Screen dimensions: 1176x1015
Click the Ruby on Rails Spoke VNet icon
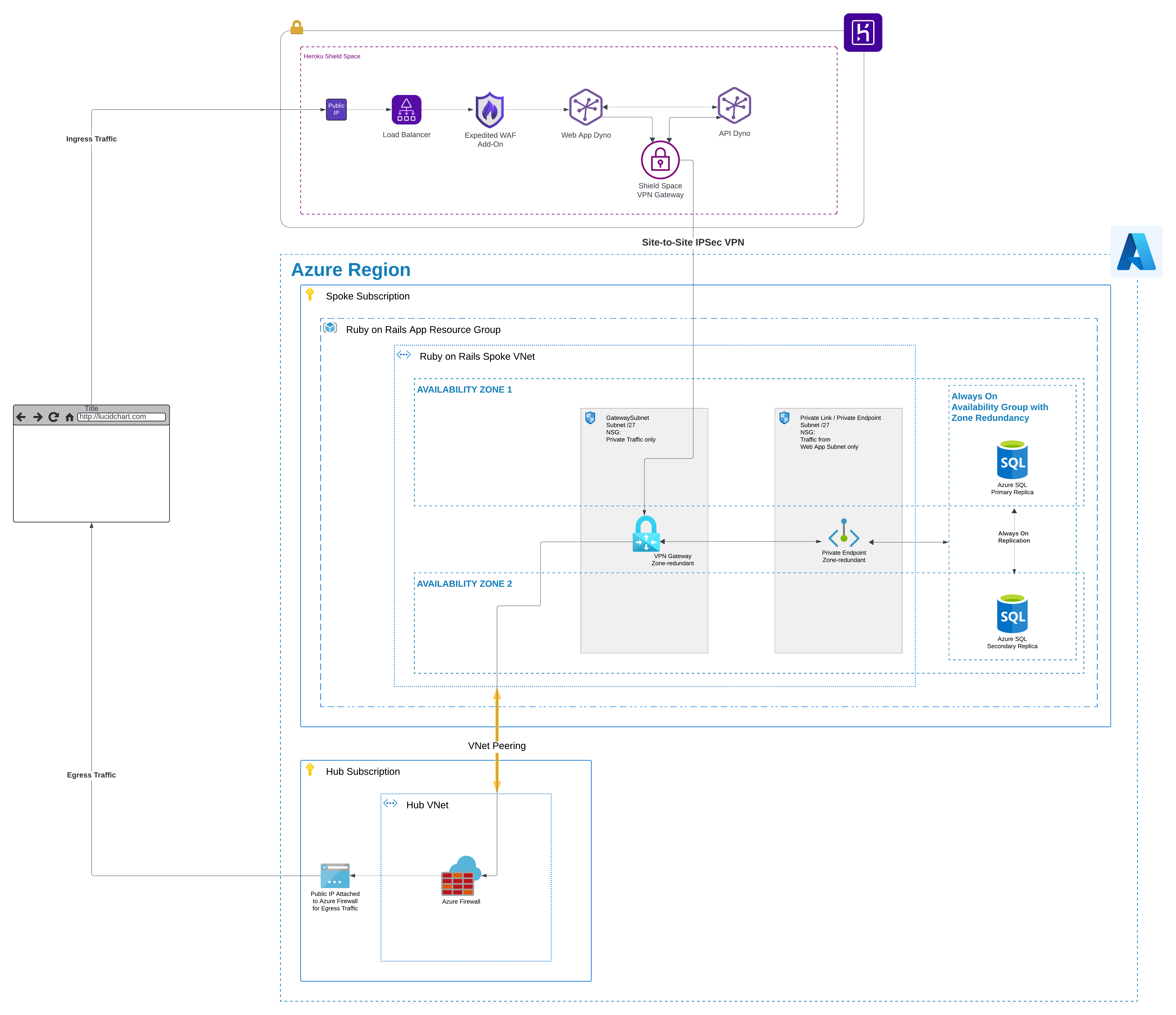pyautogui.click(x=403, y=355)
